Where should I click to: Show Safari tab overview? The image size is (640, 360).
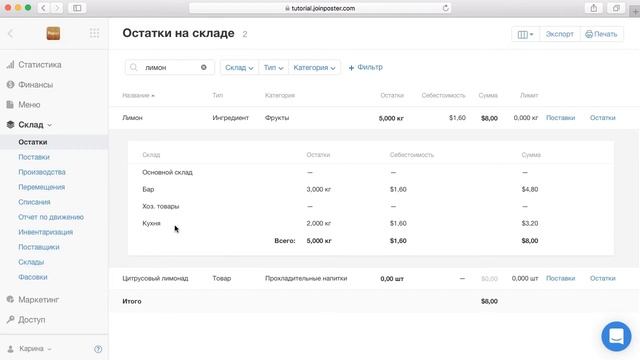pyautogui.click(x=616, y=8)
